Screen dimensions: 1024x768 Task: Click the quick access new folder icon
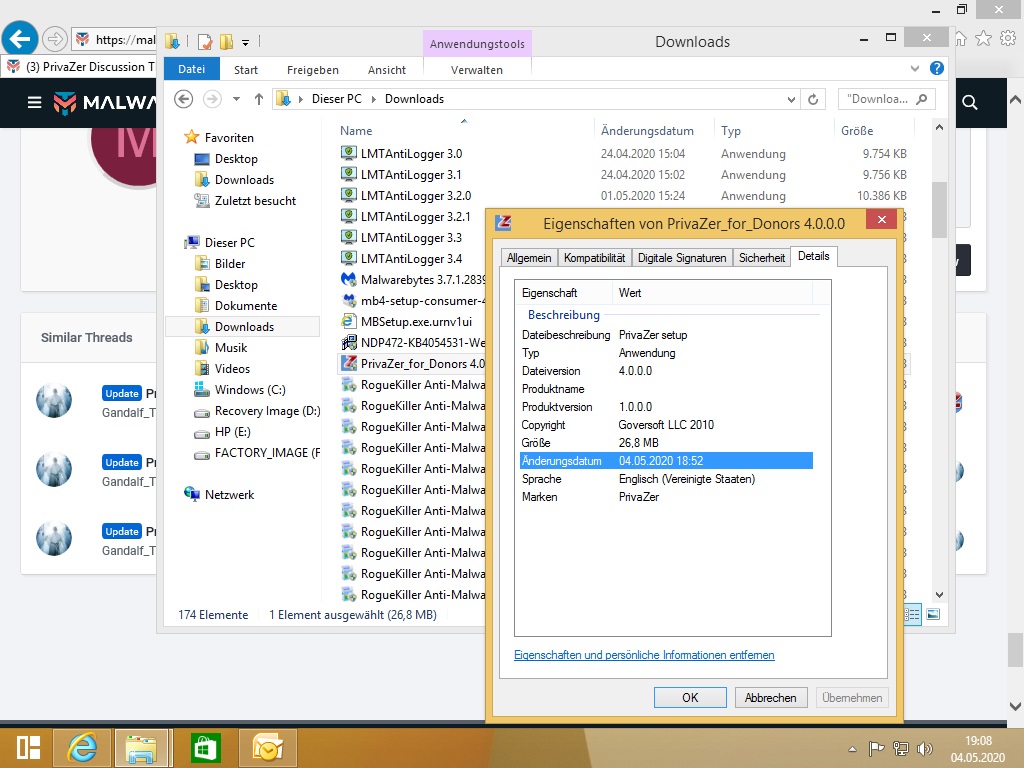(x=227, y=42)
